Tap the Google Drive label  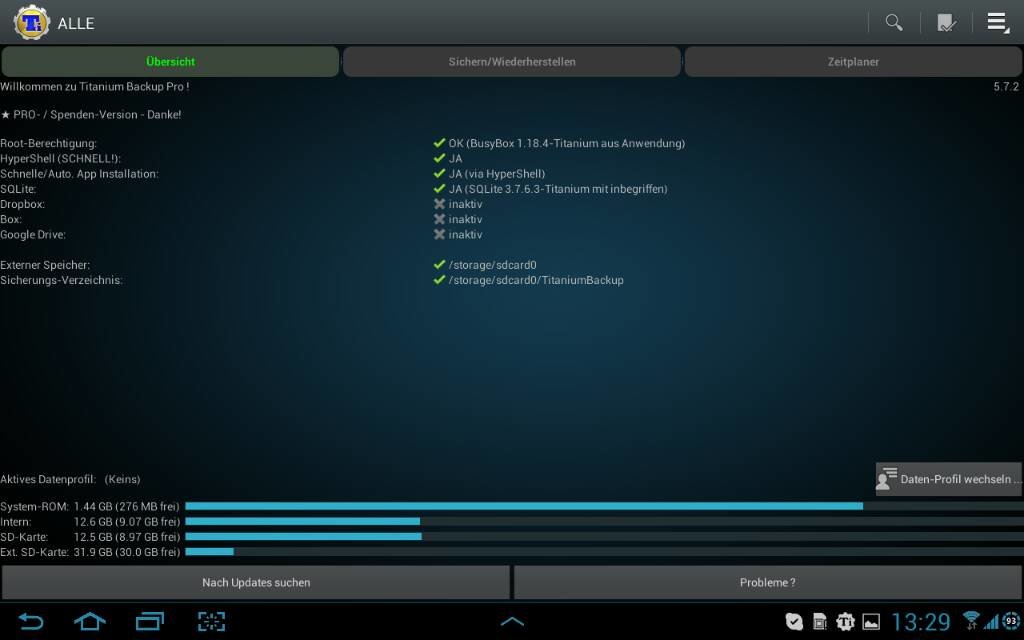(x=33, y=234)
